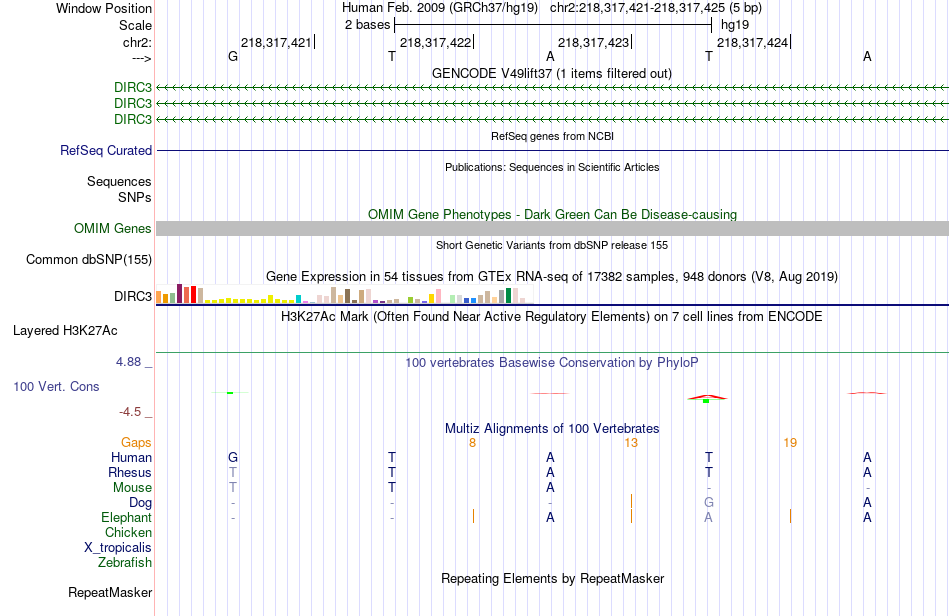
Task: Open the GTEx Gene Expression track title
Action: click(x=552, y=277)
